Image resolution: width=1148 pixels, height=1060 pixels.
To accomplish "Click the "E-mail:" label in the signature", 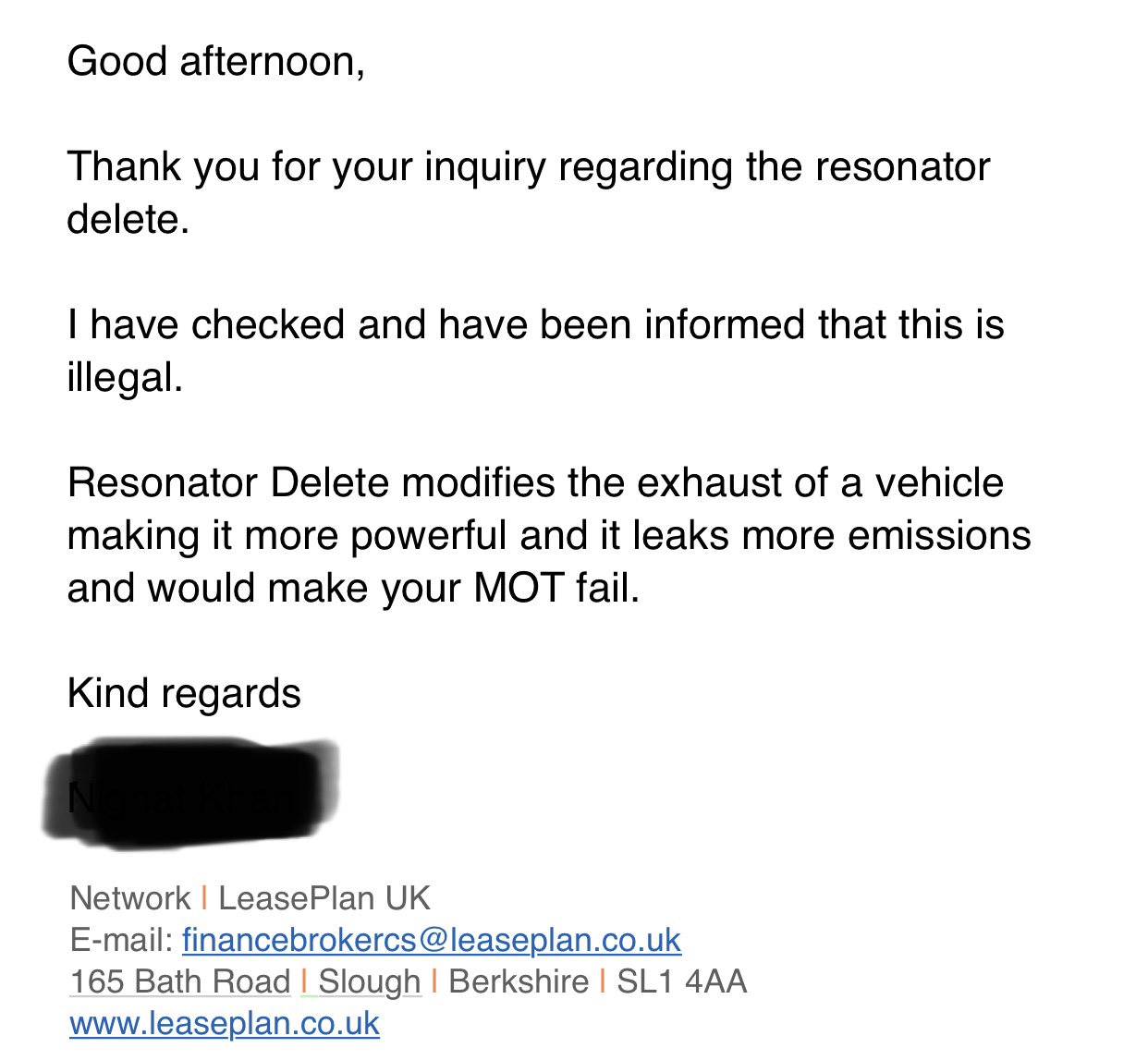I will pos(122,940).
